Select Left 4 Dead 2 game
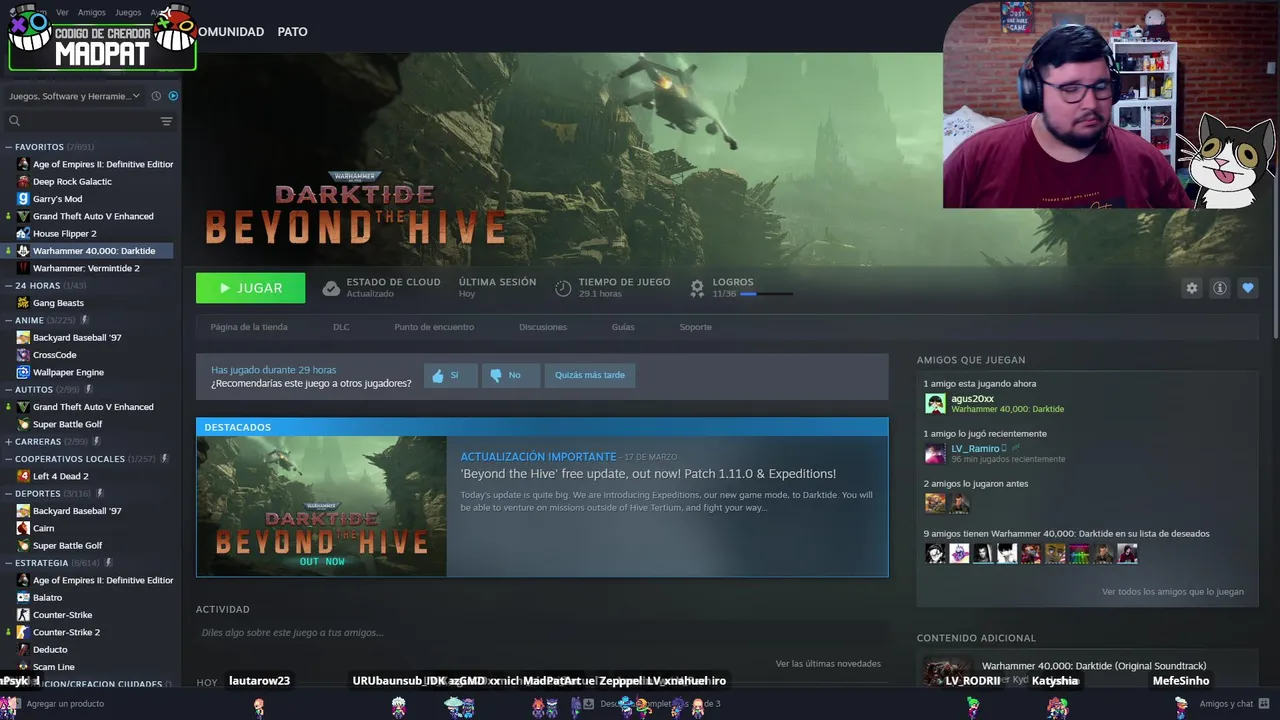 click(60, 476)
